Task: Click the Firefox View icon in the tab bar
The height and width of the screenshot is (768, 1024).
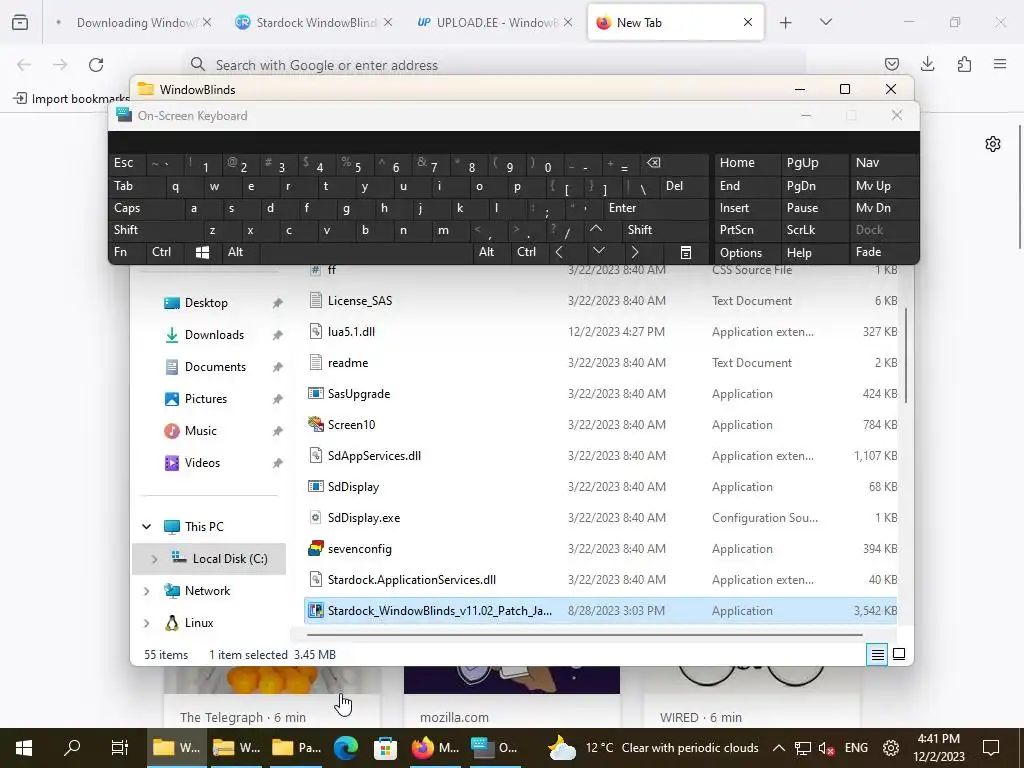Action: pyautogui.click(x=20, y=22)
